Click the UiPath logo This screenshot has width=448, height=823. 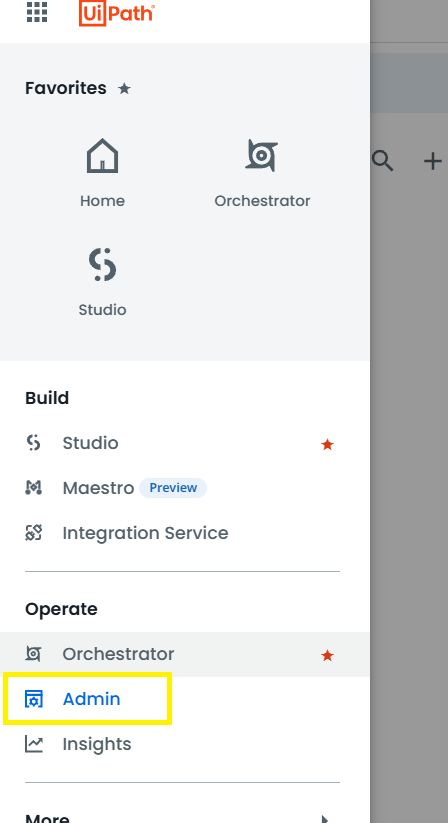click(116, 13)
